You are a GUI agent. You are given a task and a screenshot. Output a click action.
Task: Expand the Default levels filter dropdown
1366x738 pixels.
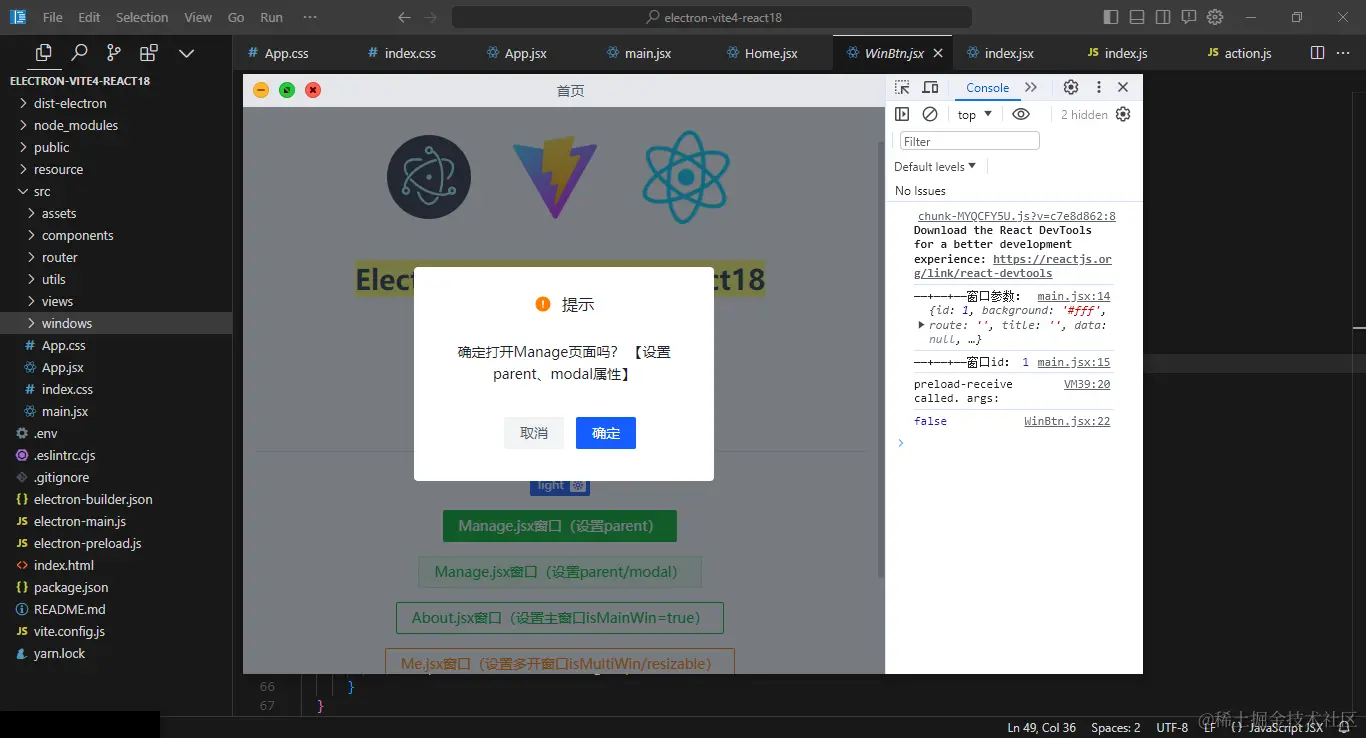pyautogui.click(x=934, y=166)
